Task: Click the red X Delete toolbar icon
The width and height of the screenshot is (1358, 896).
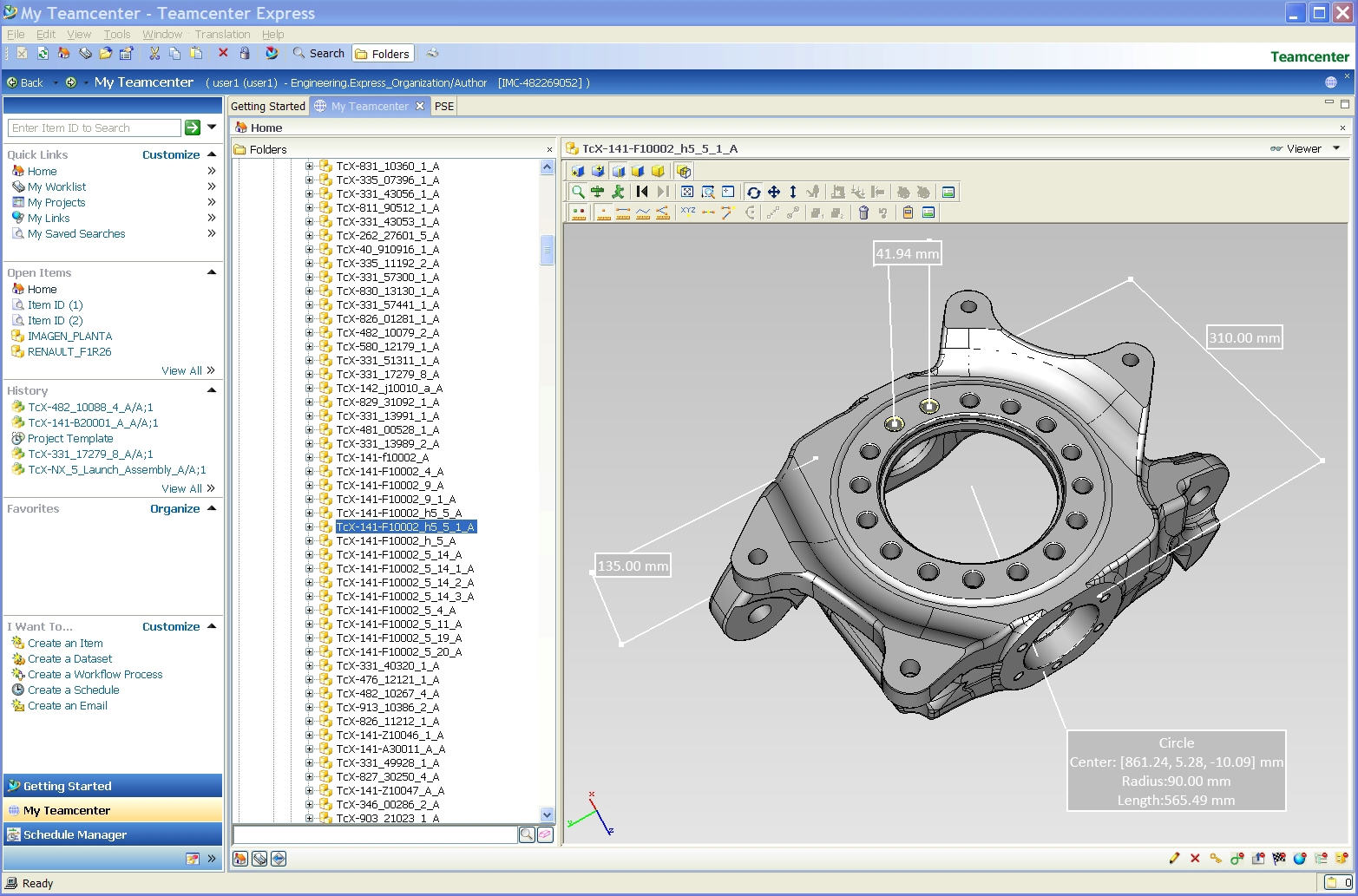Action: point(223,54)
